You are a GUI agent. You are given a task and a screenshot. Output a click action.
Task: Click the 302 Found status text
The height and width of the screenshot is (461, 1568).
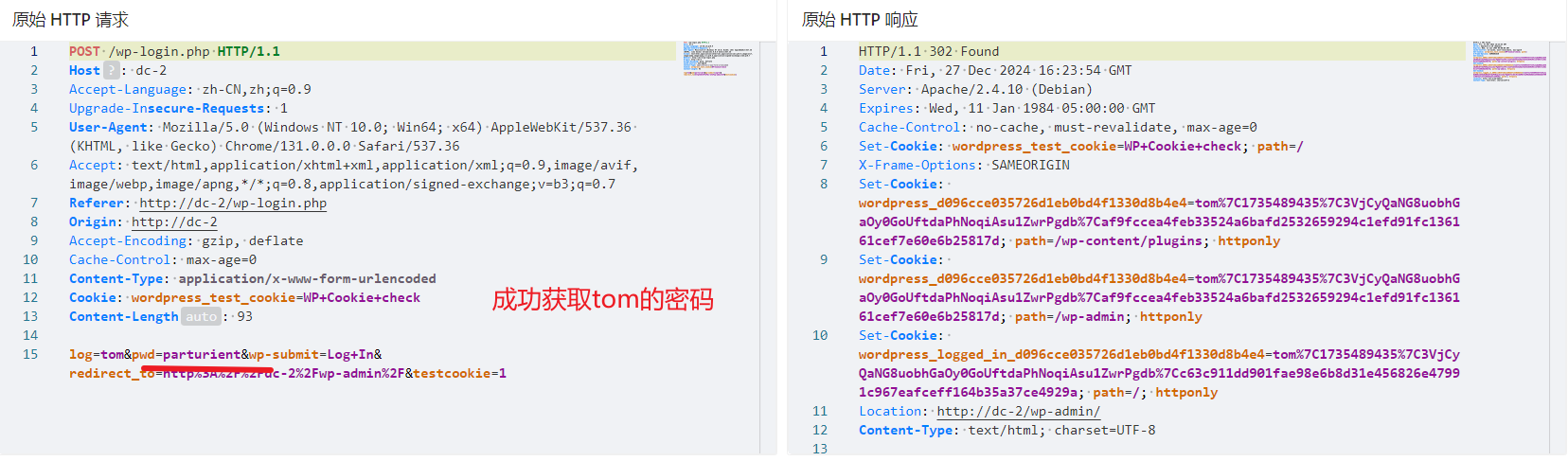pos(964,51)
